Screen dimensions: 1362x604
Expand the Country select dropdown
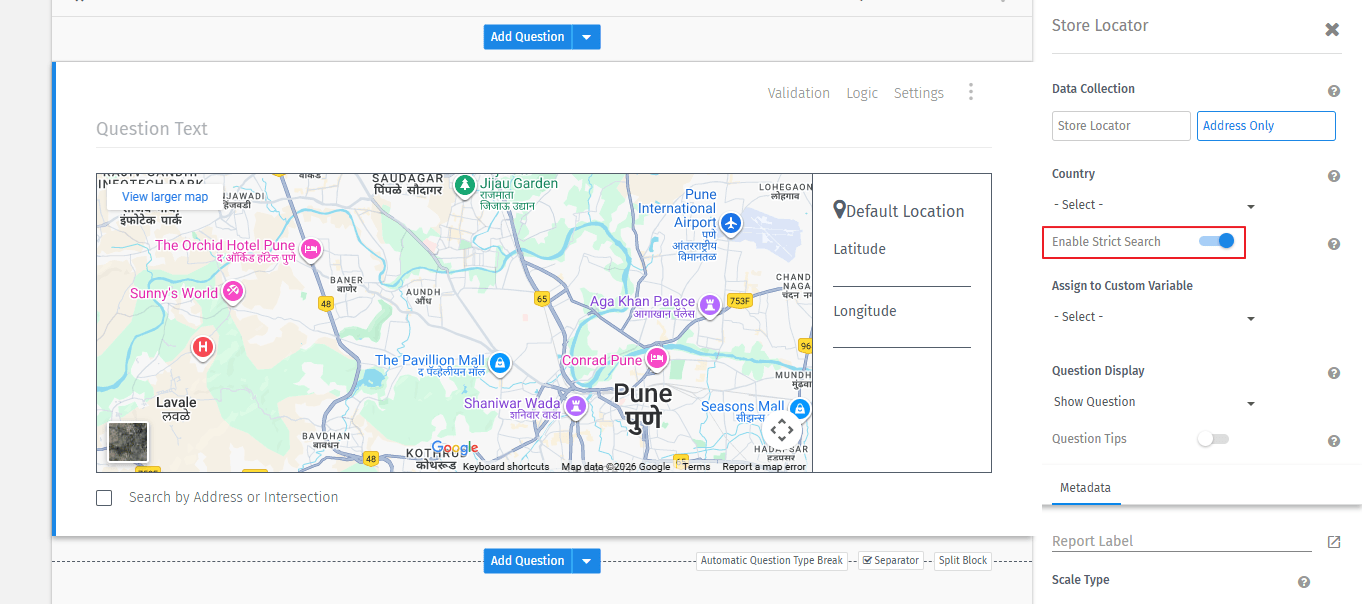(1154, 205)
